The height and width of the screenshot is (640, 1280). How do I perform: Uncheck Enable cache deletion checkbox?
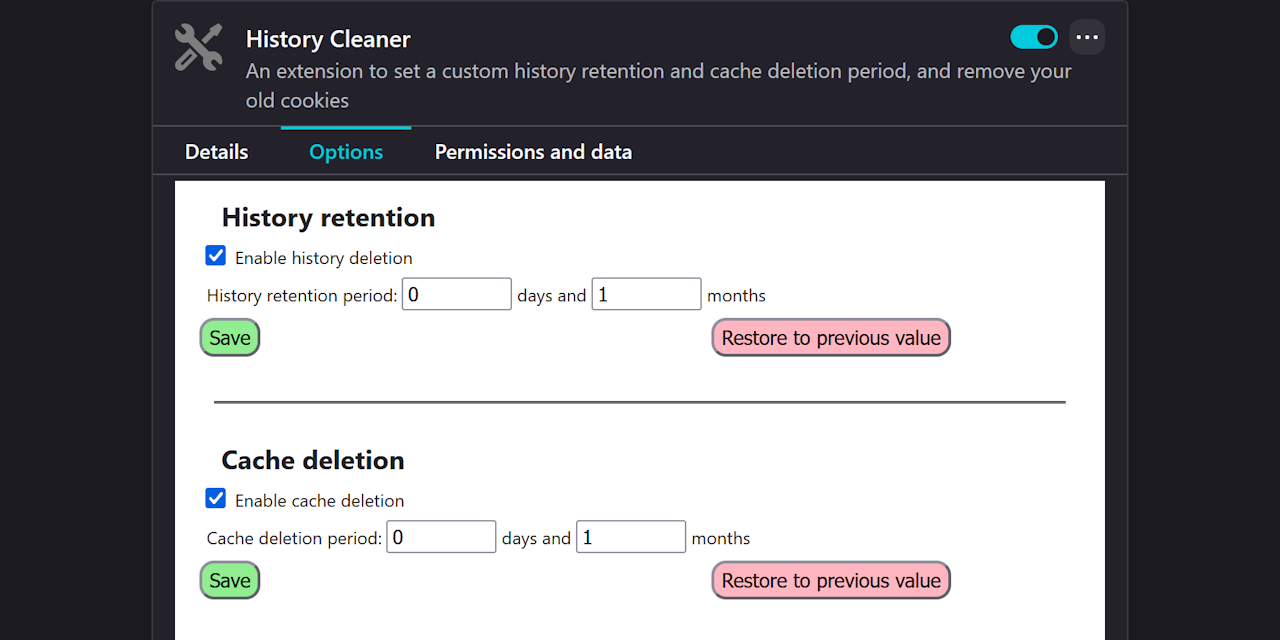(x=216, y=499)
